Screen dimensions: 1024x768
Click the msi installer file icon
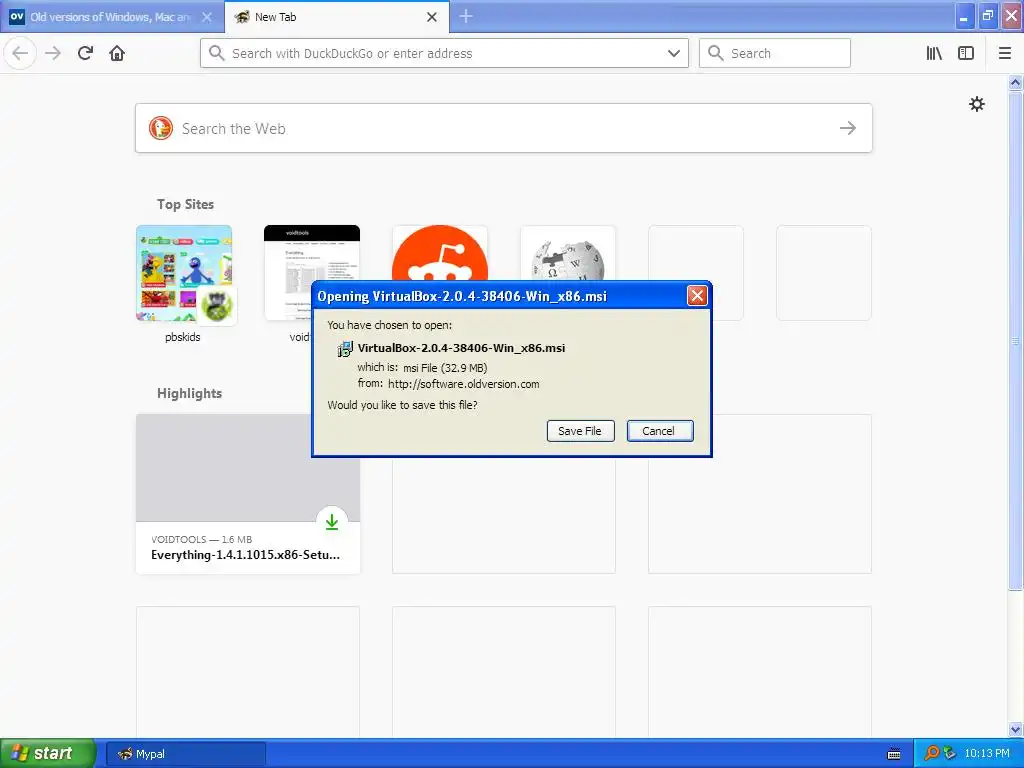pos(344,349)
